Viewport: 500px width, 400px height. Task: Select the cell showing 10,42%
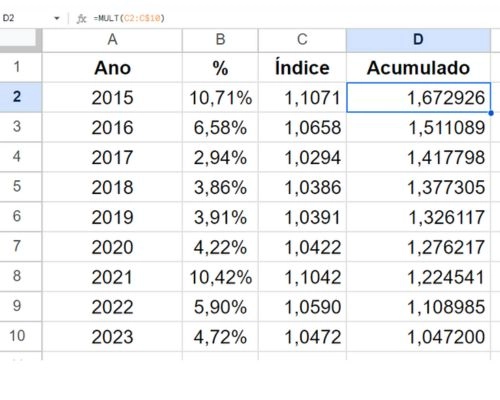220,277
